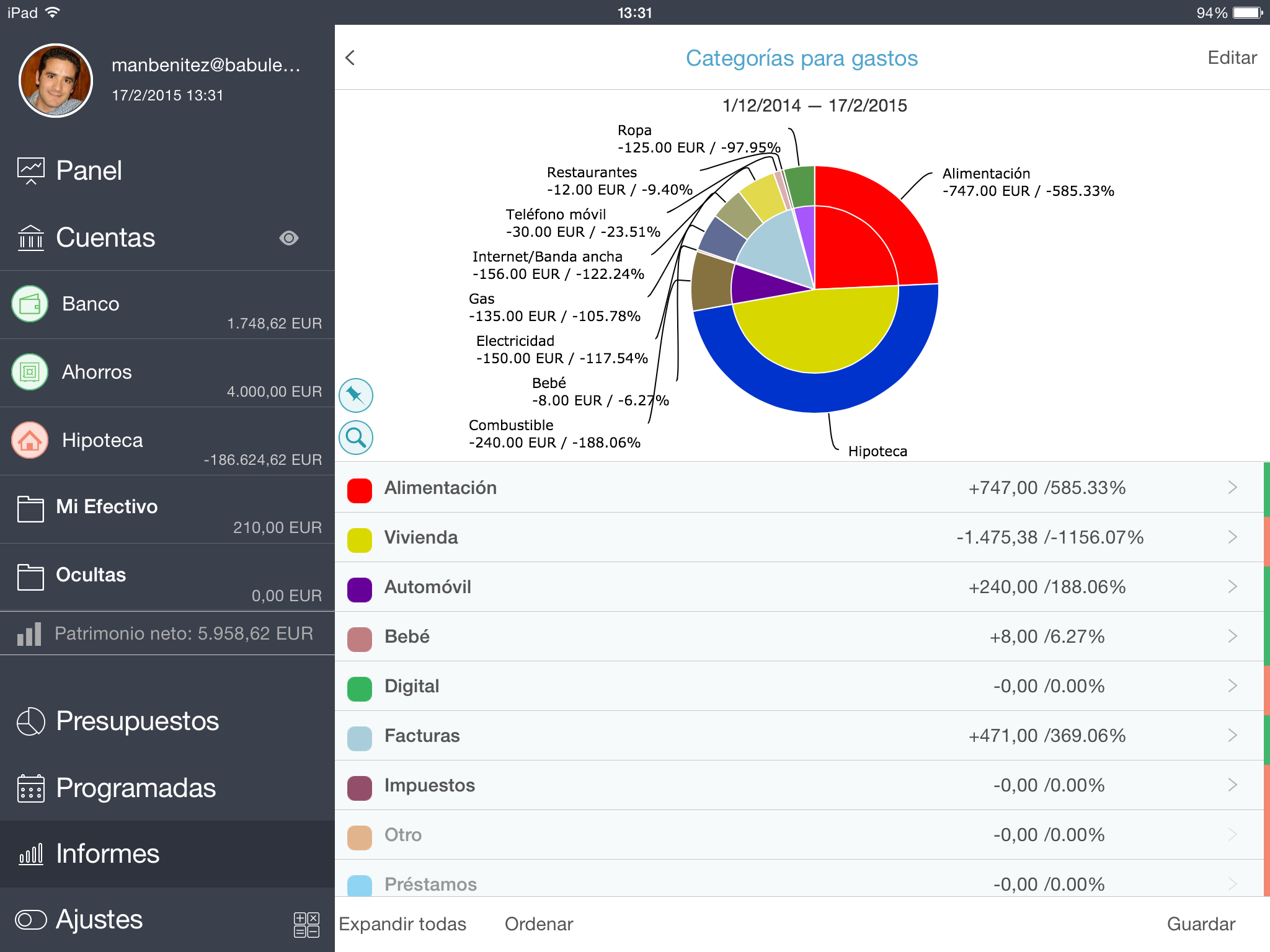Expand the Vivienda row chevron
This screenshot has height=952, width=1270.
point(1232,537)
